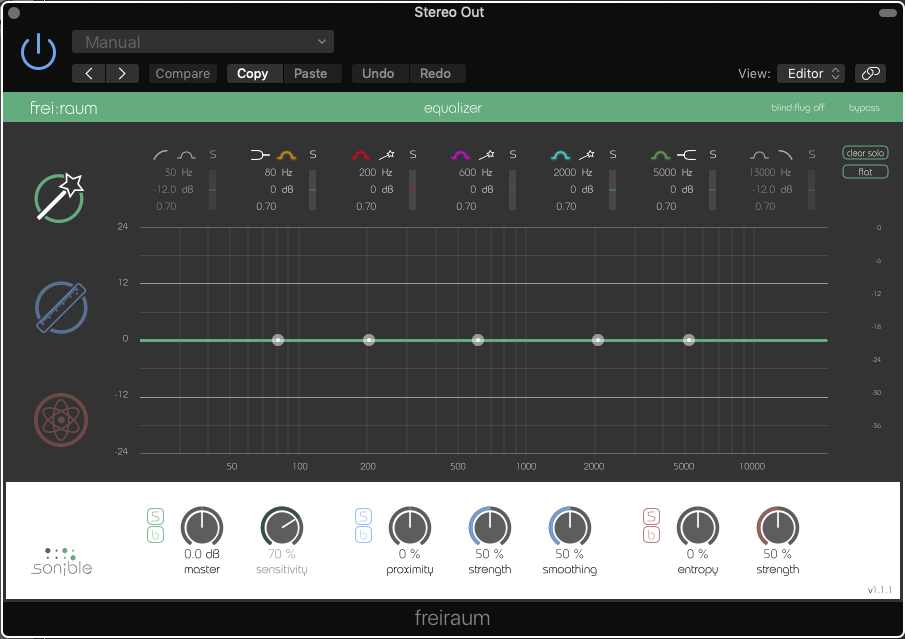
Task: Go to the next preset arrow
Action: click(x=122, y=73)
